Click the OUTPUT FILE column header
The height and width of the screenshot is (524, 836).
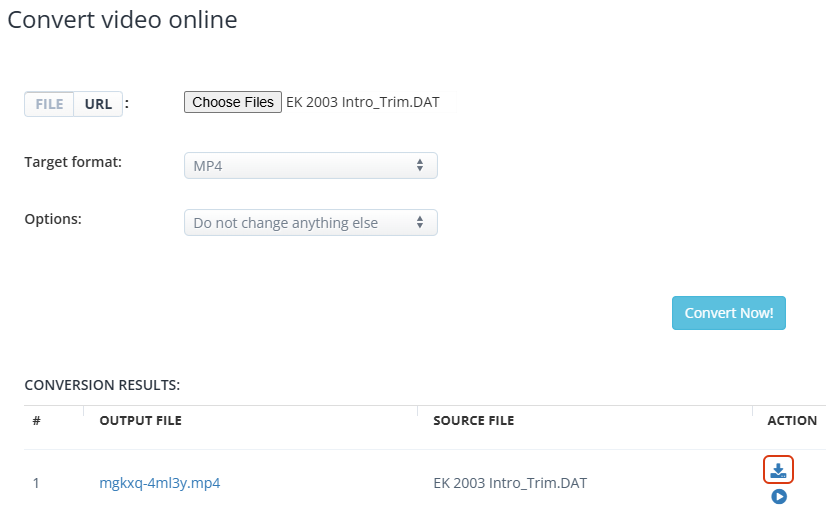141,421
